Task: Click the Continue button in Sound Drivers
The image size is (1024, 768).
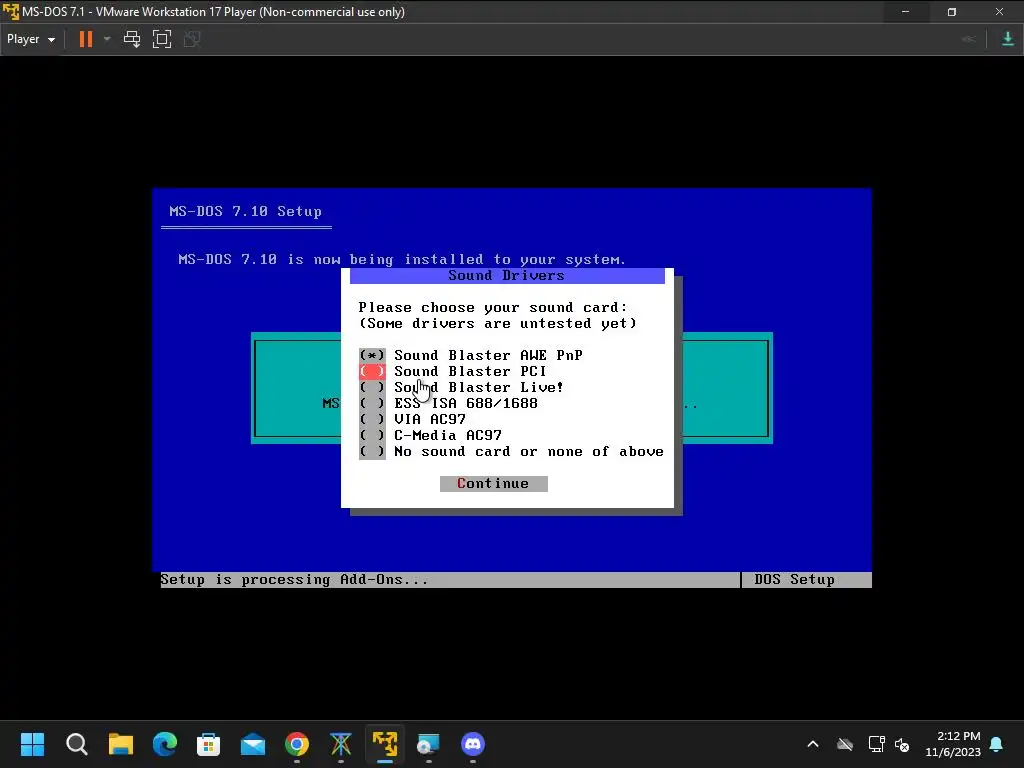Action: click(x=494, y=483)
